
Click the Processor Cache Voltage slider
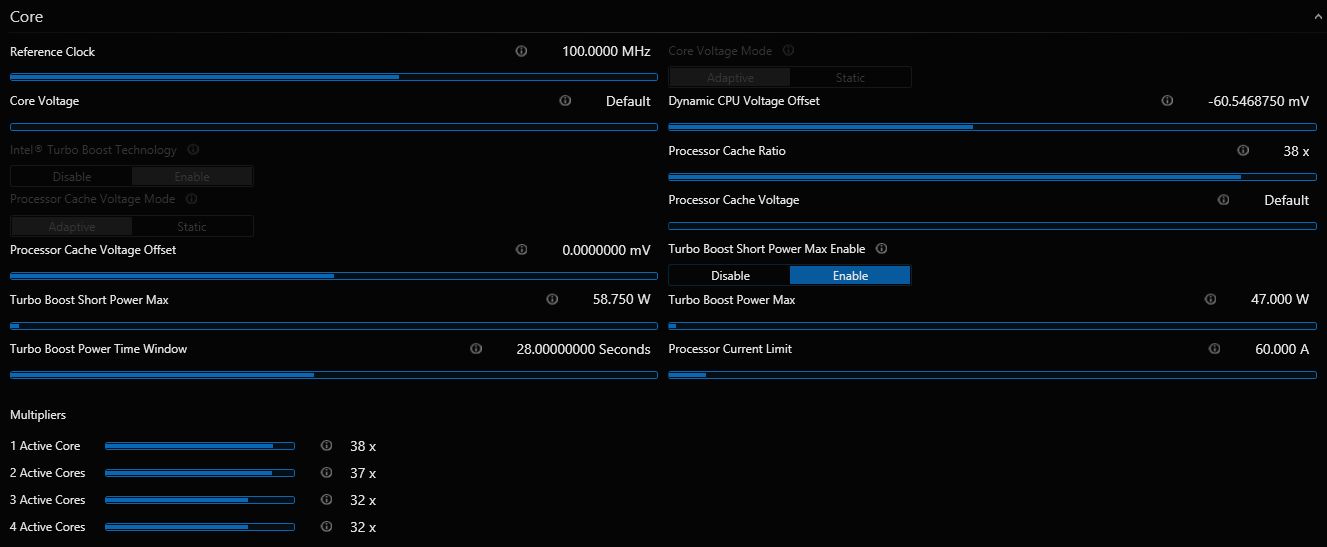coord(992,226)
